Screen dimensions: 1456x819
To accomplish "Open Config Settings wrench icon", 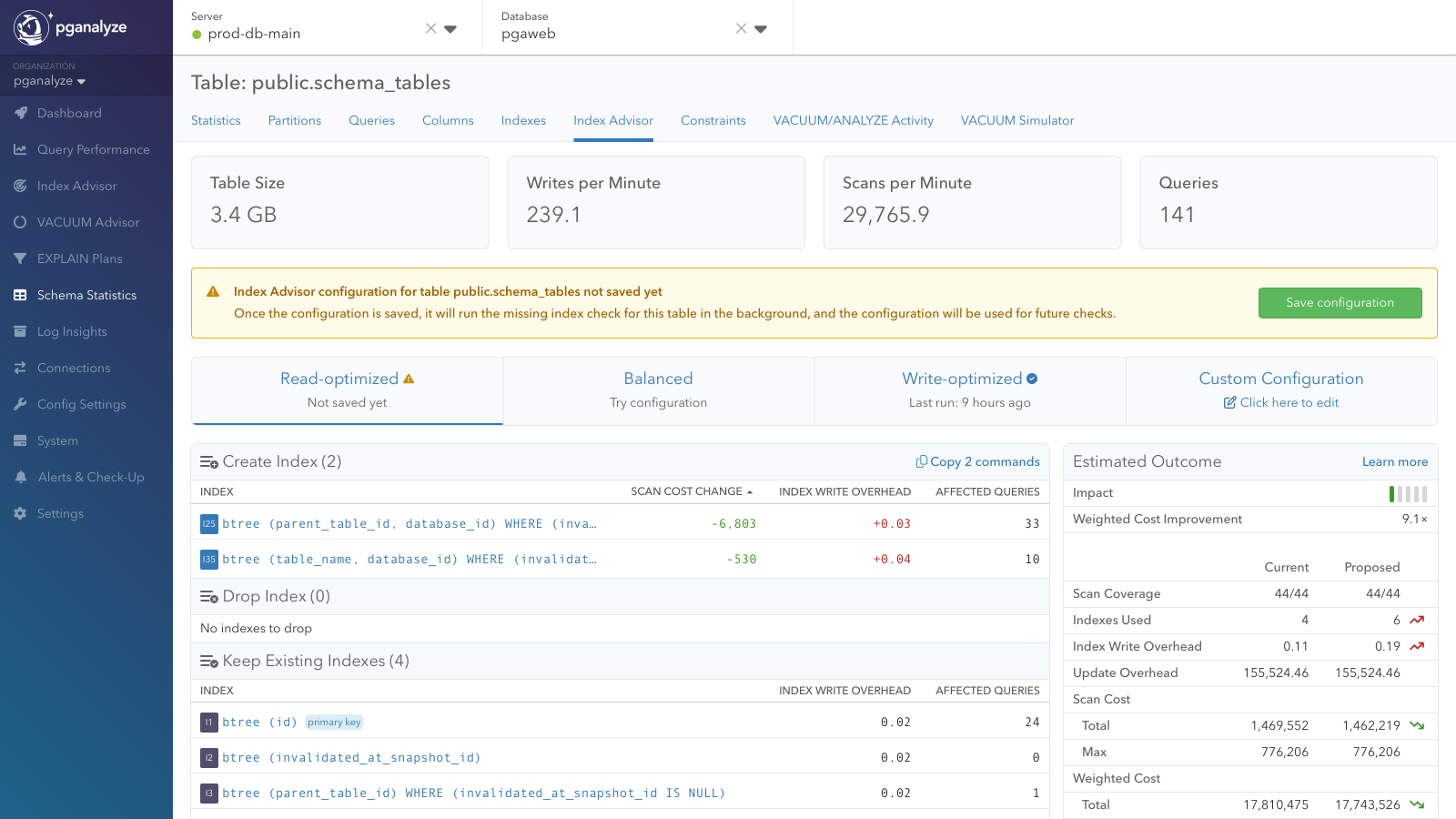I will 20,404.
